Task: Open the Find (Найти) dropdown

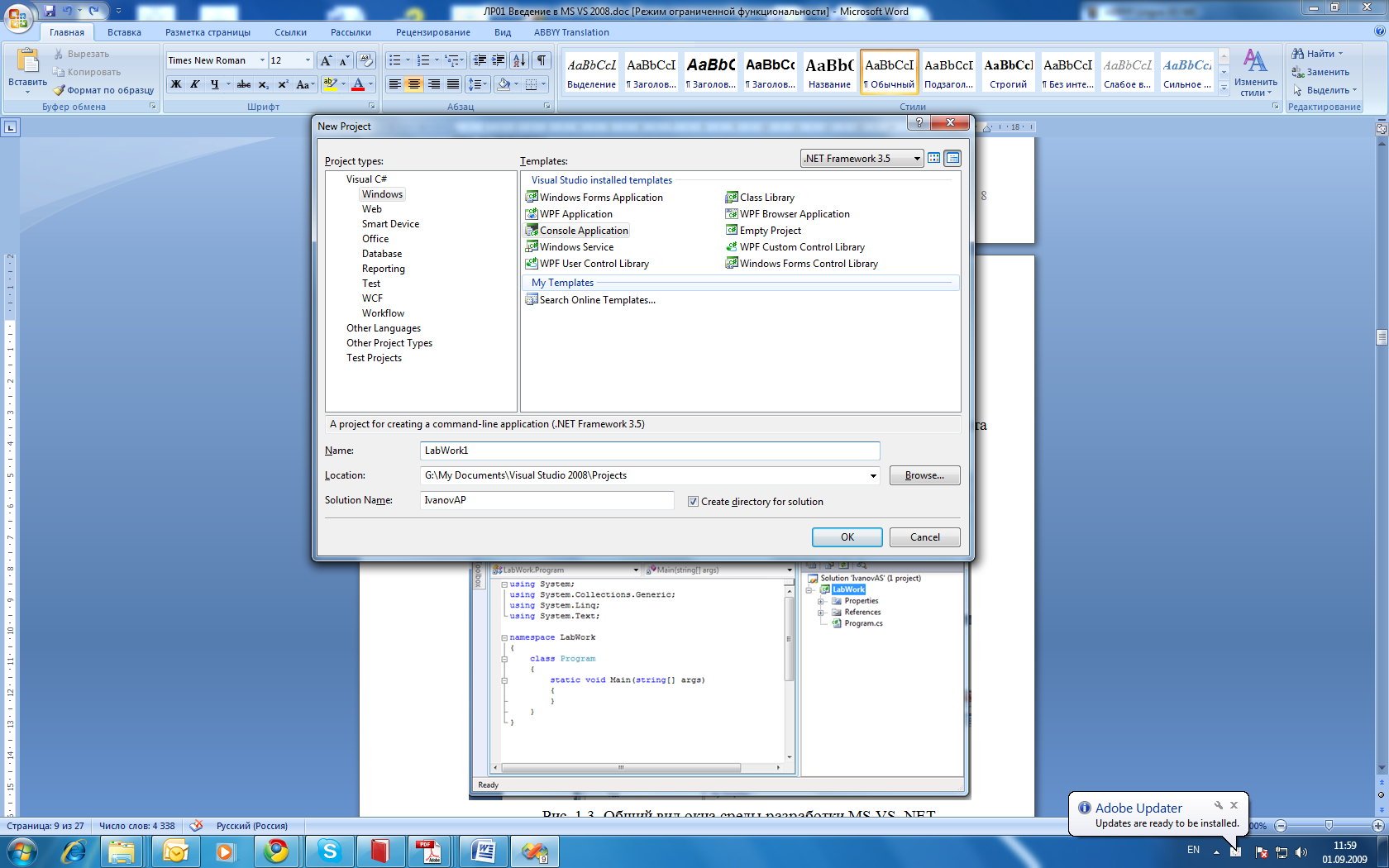Action: click(1340, 54)
